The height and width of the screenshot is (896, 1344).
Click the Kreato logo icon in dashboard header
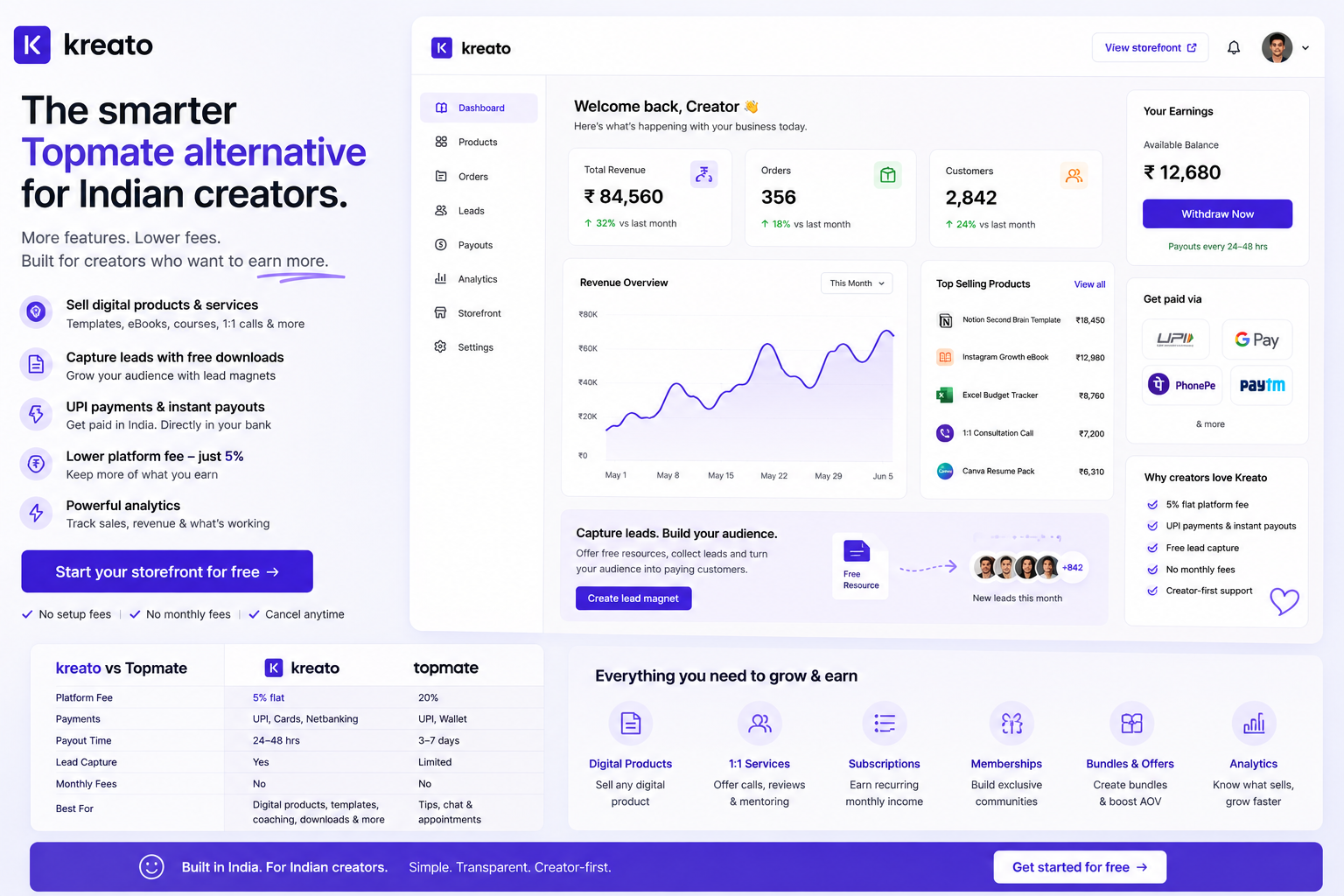pyautogui.click(x=442, y=48)
